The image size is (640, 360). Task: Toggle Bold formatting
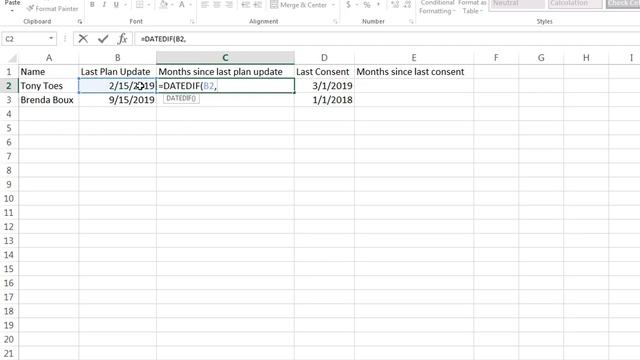92,4
